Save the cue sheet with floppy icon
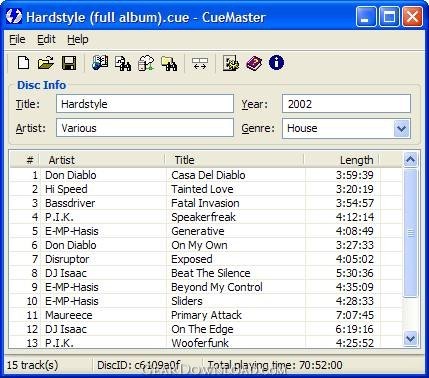 pyautogui.click(x=69, y=63)
